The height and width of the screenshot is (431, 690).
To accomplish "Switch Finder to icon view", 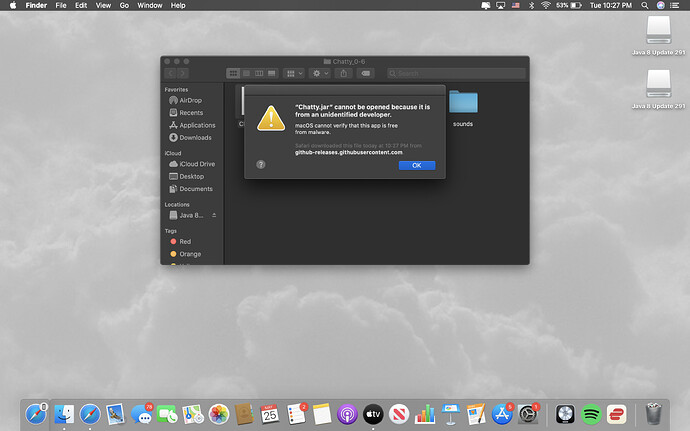I will pos(233,74).
